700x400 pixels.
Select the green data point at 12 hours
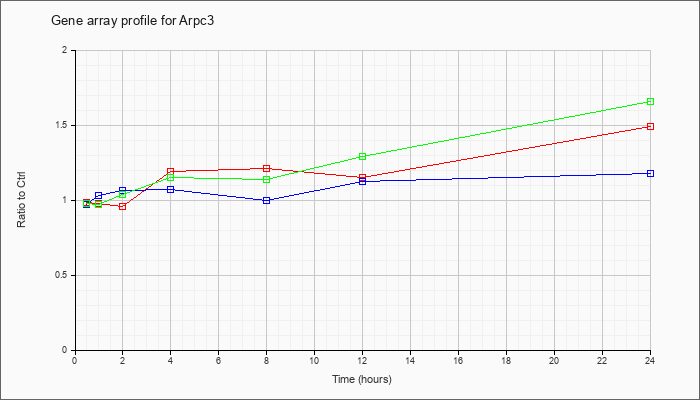pyautogui.click(x=362, y=157)
